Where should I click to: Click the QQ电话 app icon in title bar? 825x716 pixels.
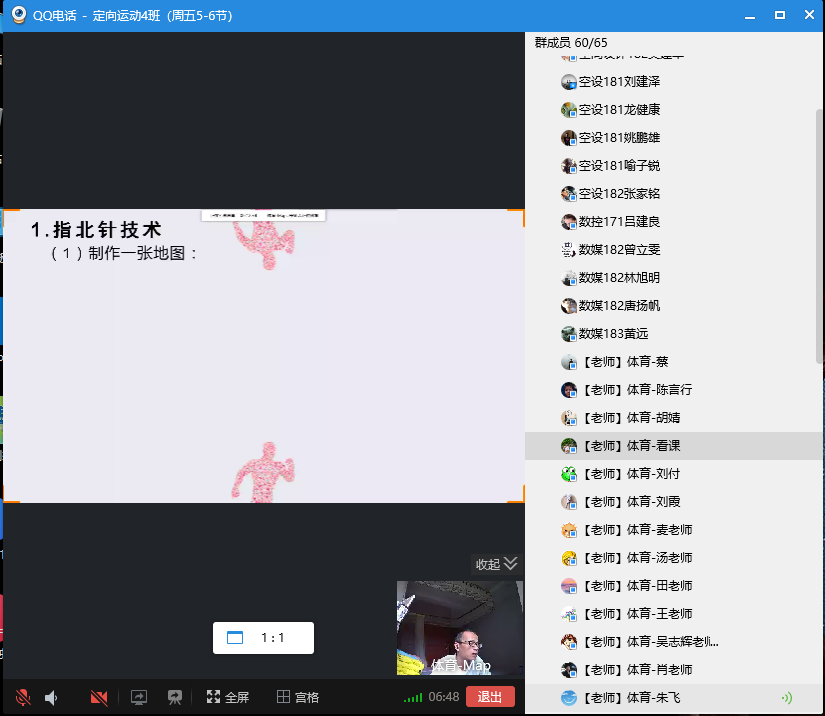pyautogui.click(x=18, y=14)
